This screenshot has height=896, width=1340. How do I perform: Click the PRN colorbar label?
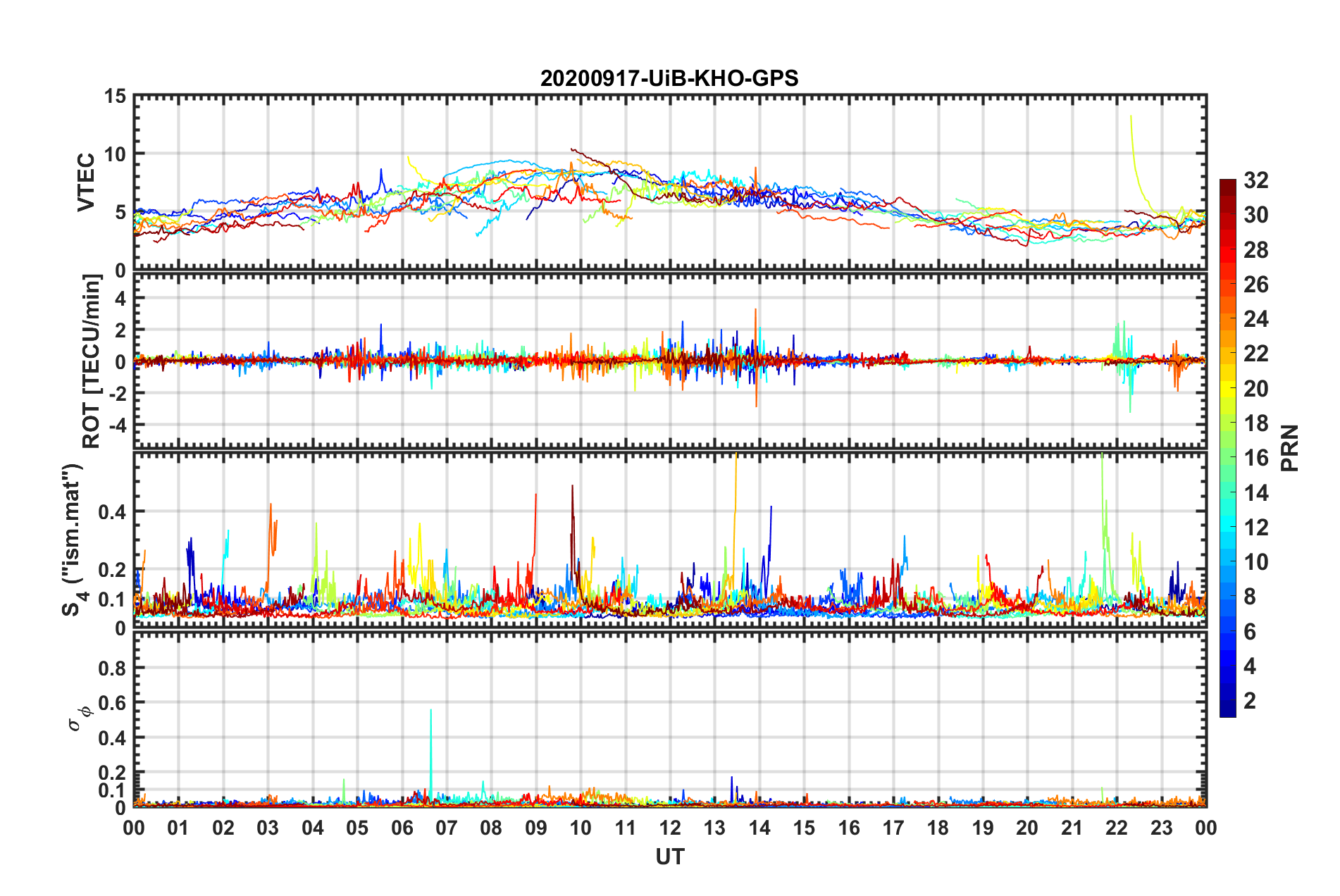1289,448
